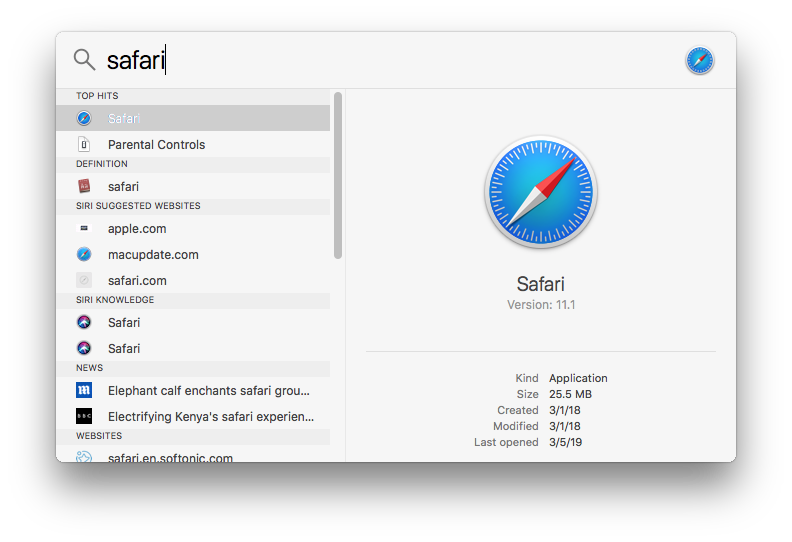Click the results list vertical scrollbar
Screen dimensions: 792x542
coord(338,175)
